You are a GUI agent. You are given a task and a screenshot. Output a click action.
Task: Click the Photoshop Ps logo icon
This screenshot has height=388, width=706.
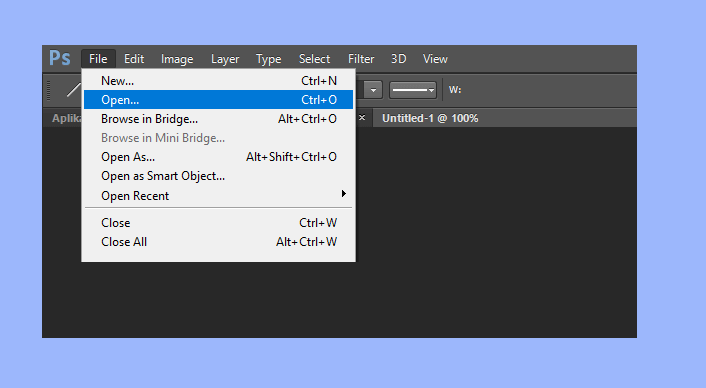coord(60,59)
